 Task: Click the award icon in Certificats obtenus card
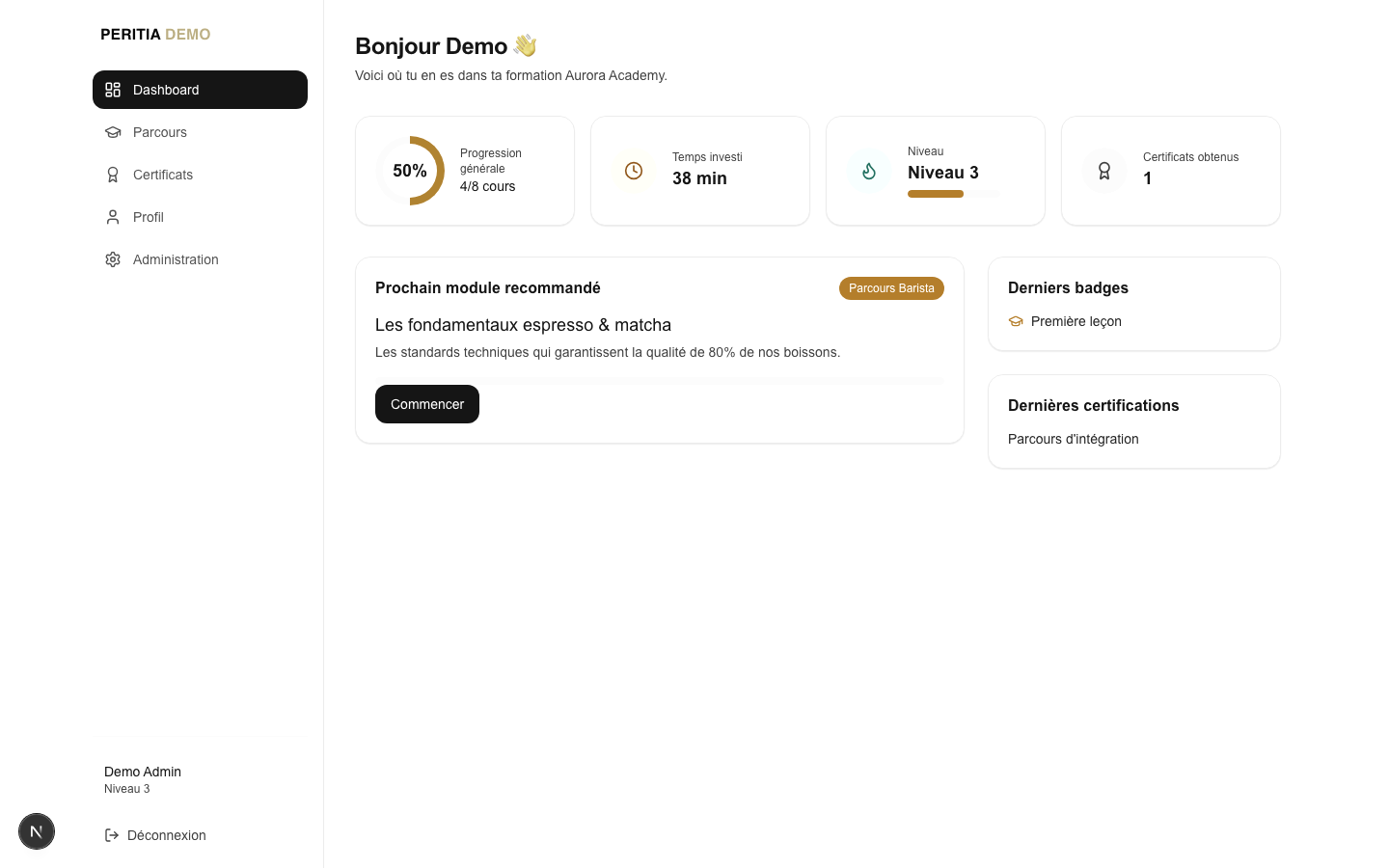point(1104,171)
